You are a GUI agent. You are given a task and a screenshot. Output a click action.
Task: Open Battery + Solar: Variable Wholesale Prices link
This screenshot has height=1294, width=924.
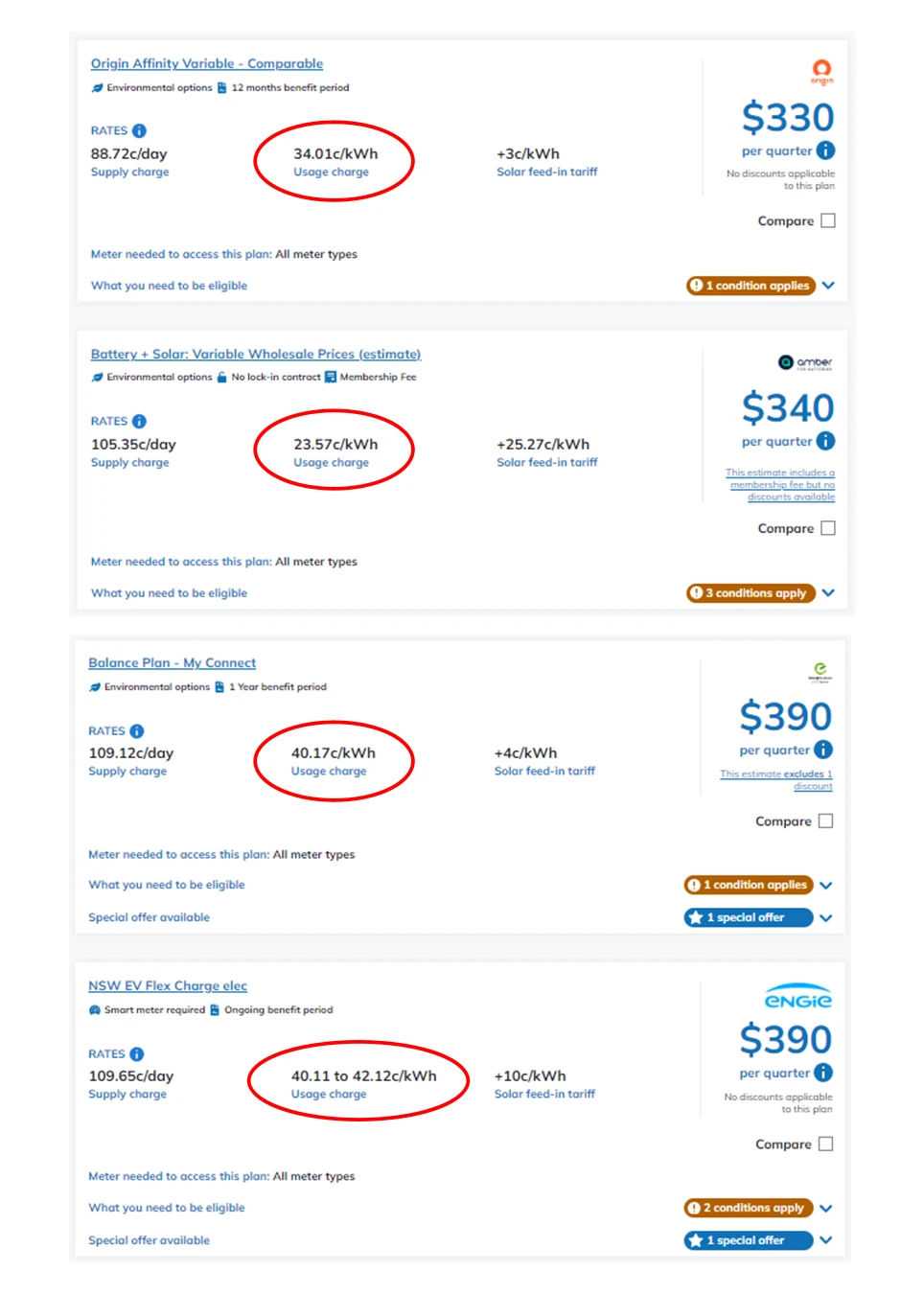coord(255,354)
